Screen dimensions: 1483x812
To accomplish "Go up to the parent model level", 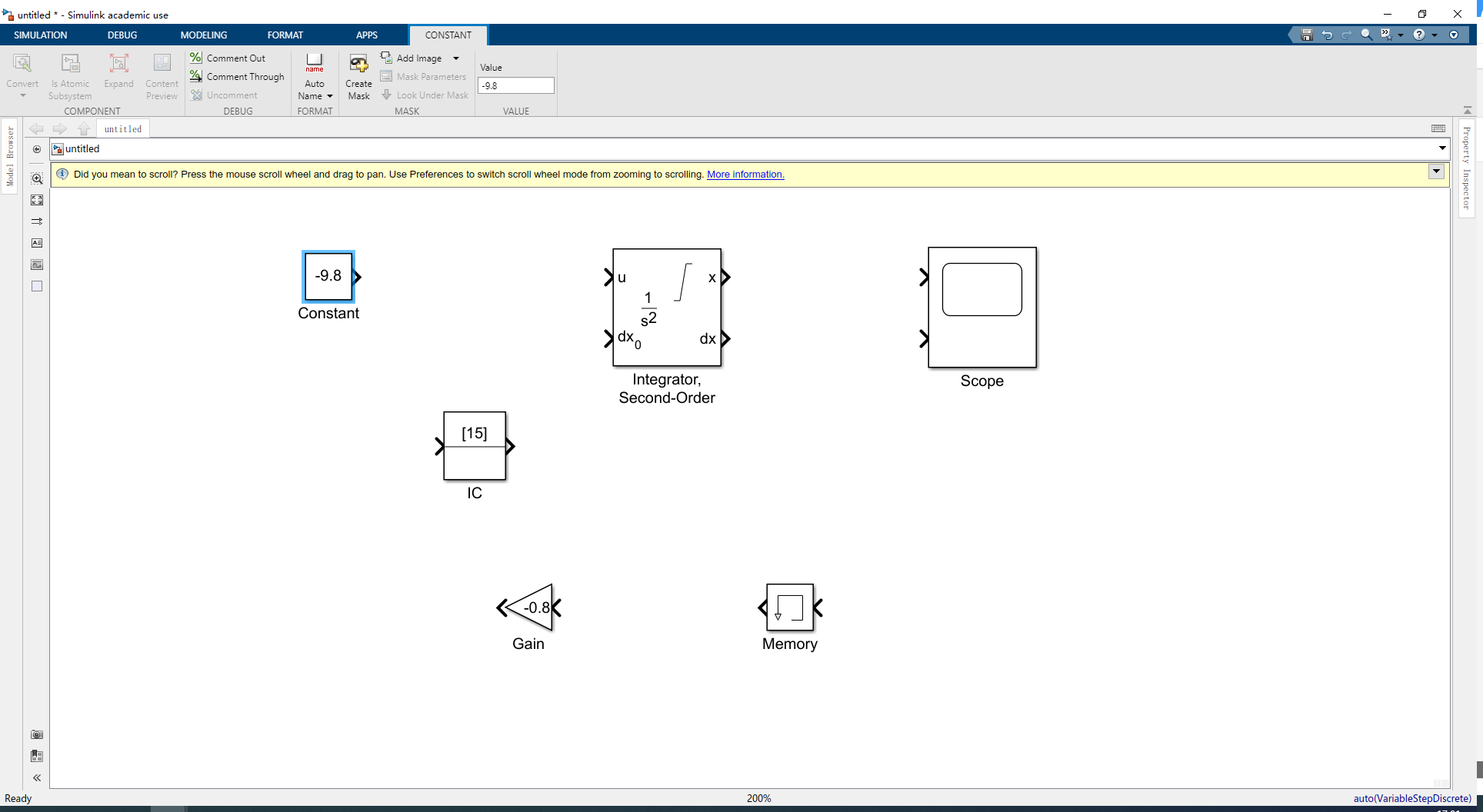I will 84,128.
